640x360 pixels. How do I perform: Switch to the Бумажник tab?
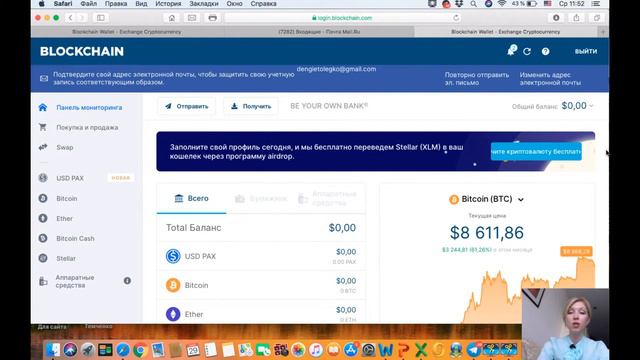261,199
